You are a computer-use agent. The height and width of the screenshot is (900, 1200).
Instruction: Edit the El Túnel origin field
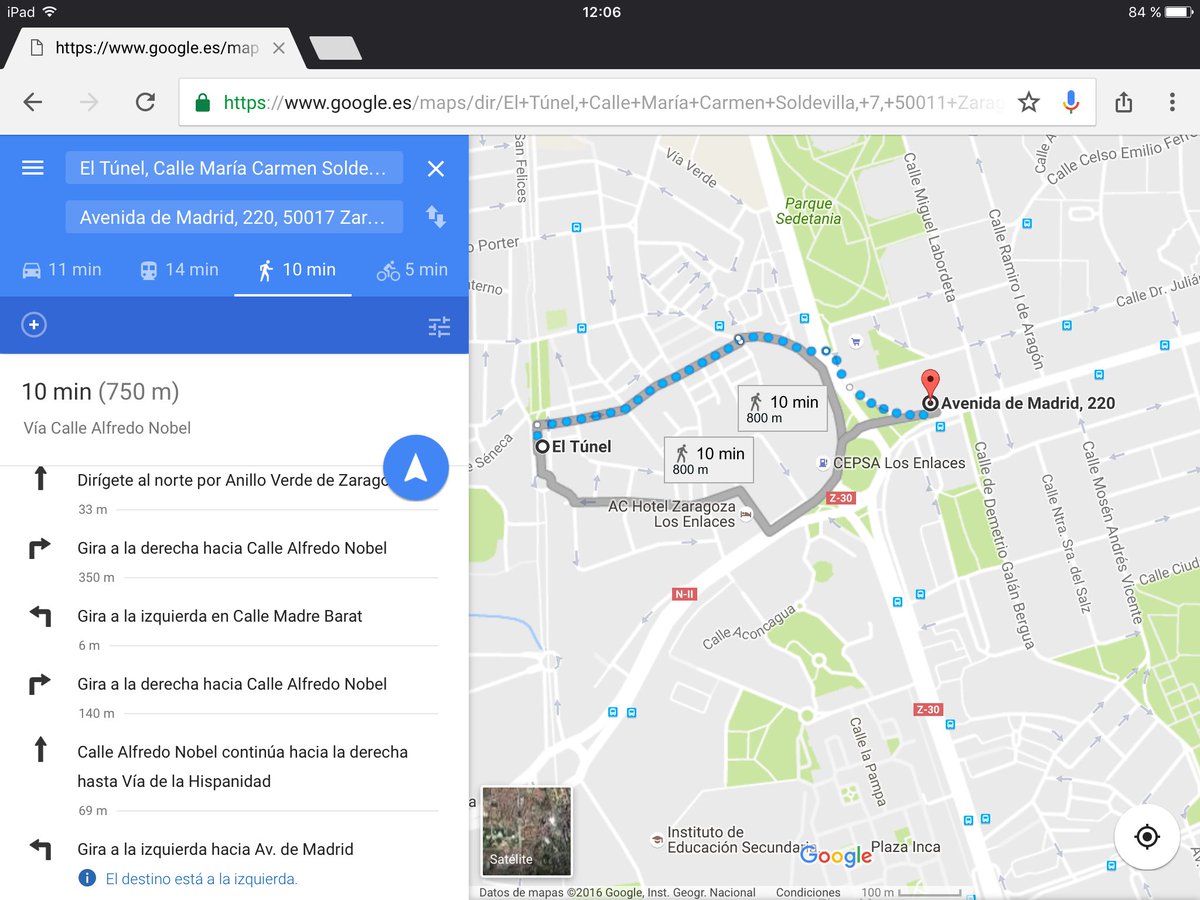click(234, 168)
